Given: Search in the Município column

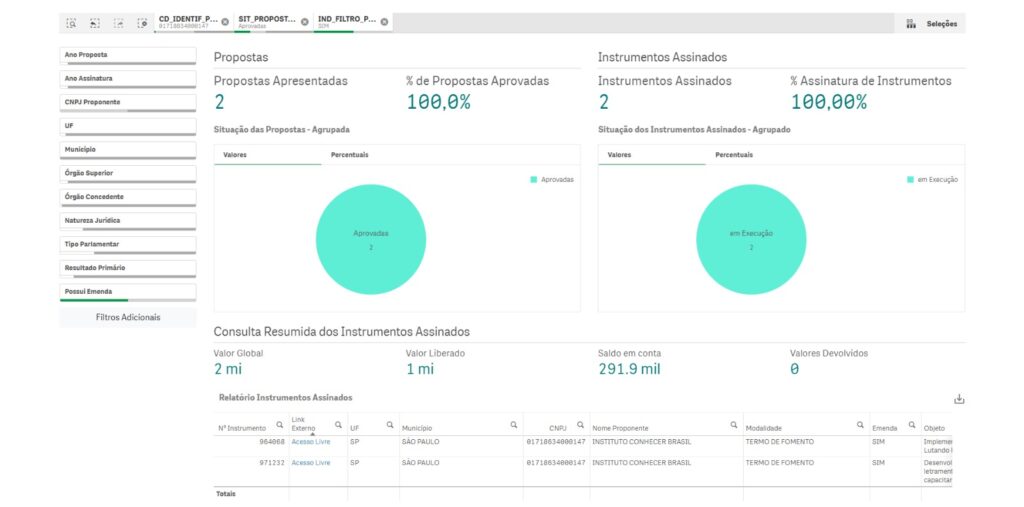Looking at the screenshot, I should click(514, 425).
